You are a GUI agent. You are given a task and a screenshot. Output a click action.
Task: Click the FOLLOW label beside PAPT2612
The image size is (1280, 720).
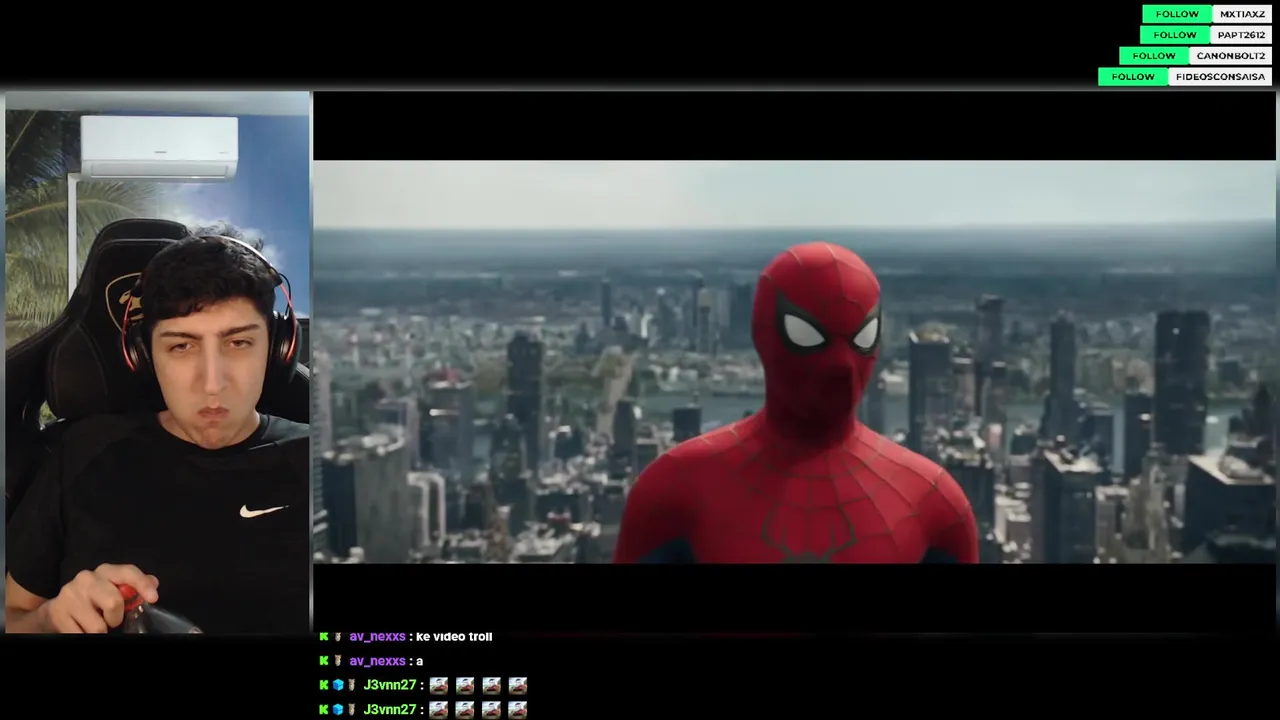point(1174,35)
